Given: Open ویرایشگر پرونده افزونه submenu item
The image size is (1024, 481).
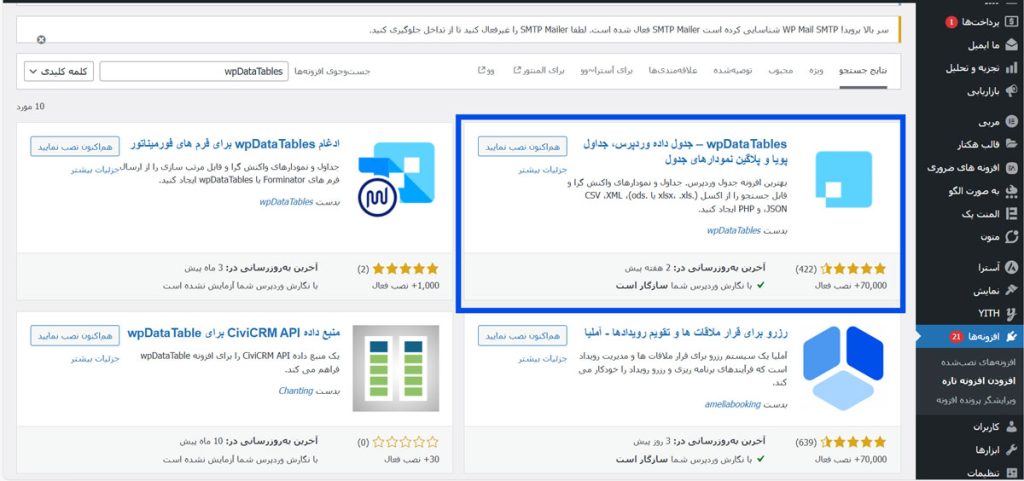Looking at the screenshot, I should pyautogui.click(x=978, y=399).
